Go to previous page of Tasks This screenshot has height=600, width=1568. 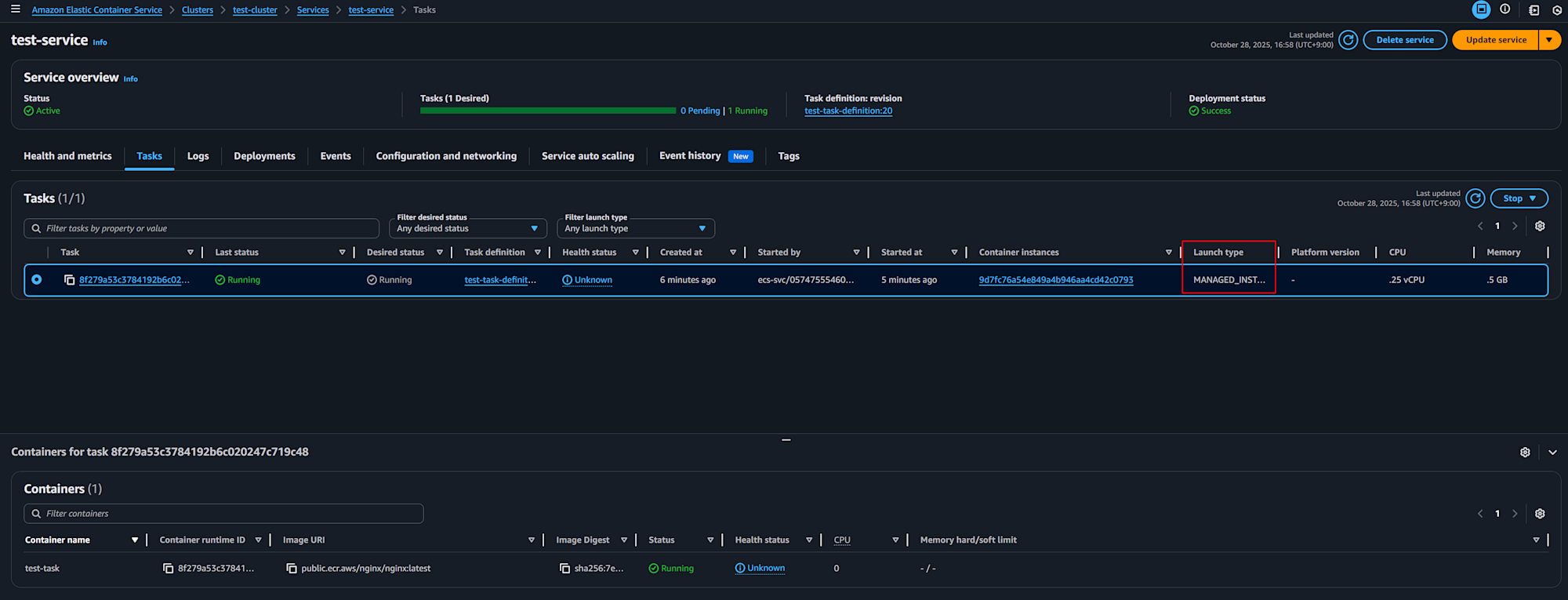[x=1480, y=226]
